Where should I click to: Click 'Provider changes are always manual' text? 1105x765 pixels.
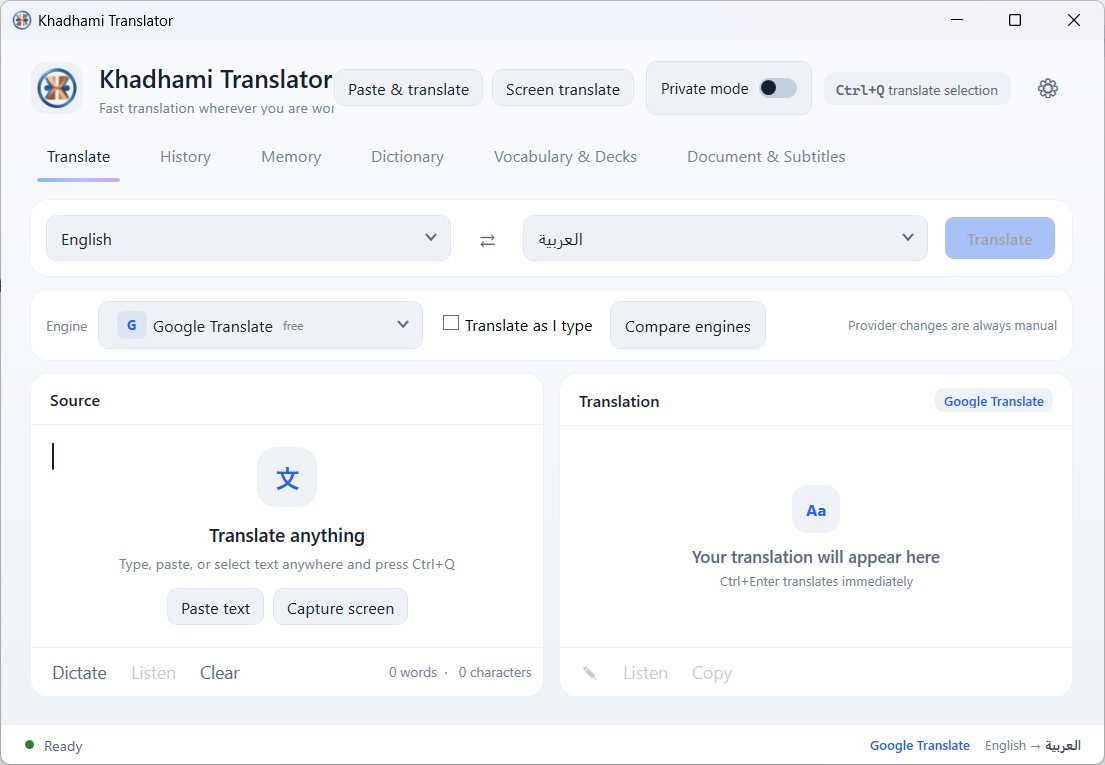952,325
